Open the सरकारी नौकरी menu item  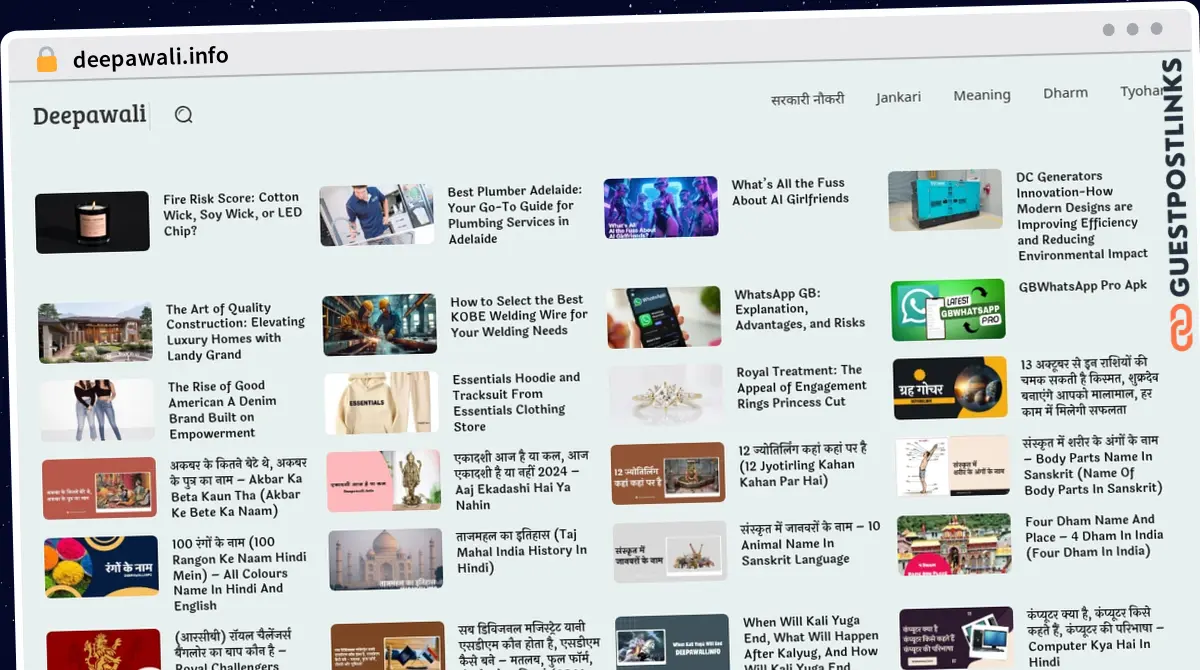(x=808, y=99)
